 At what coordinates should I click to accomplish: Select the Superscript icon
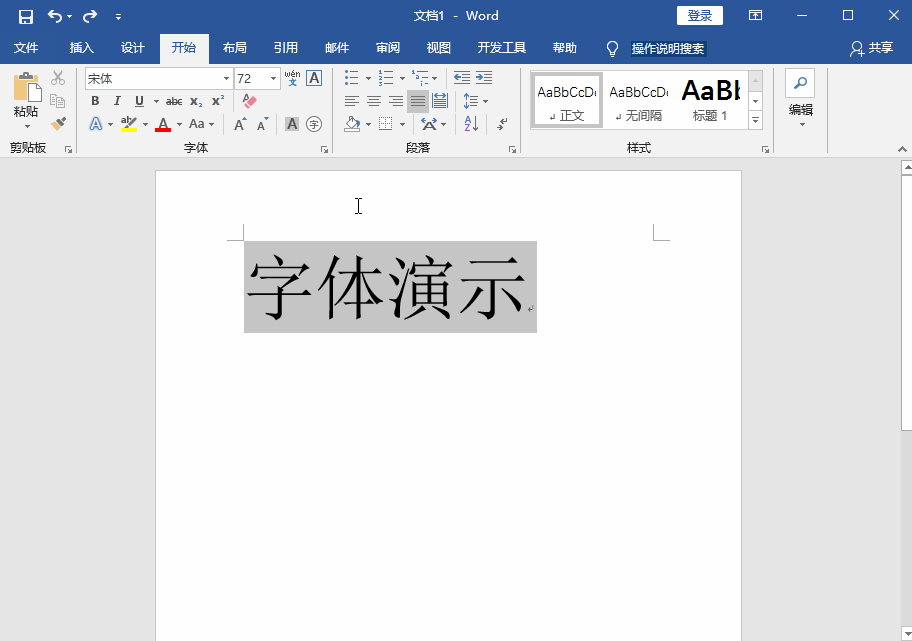pyautogui.click(x=217, y=100)
